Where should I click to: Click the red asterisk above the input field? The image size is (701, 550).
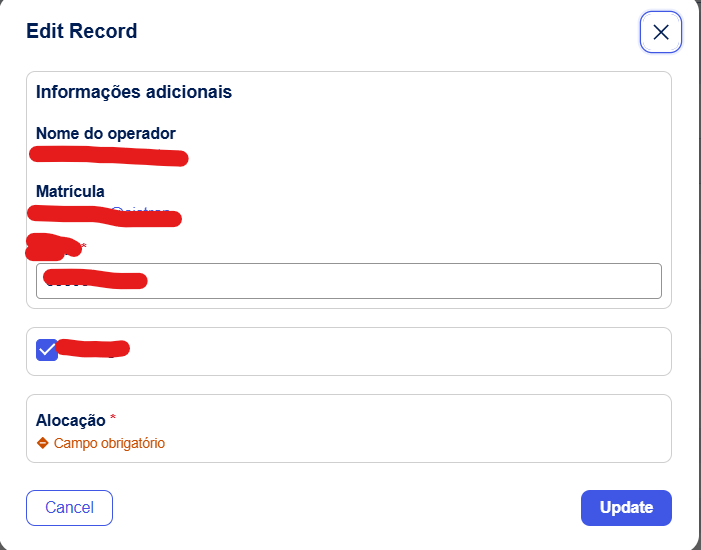pyautogui.click(x=84, y=246)
